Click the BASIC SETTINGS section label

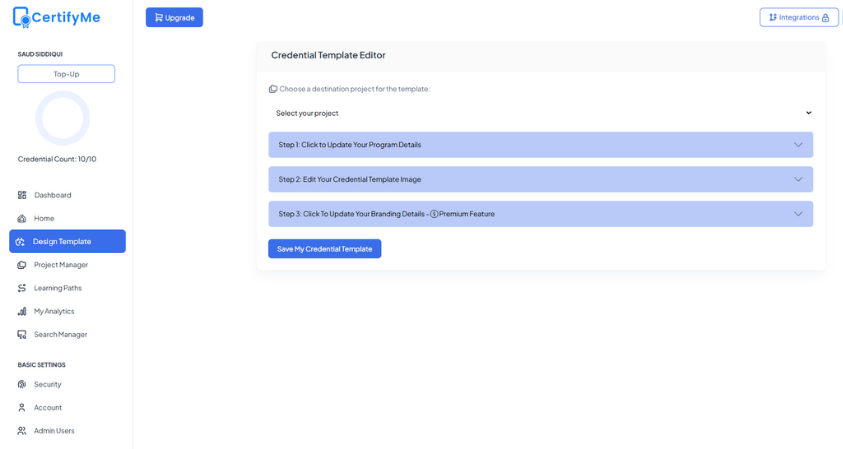pyautogui.click(x=41, y=365)
